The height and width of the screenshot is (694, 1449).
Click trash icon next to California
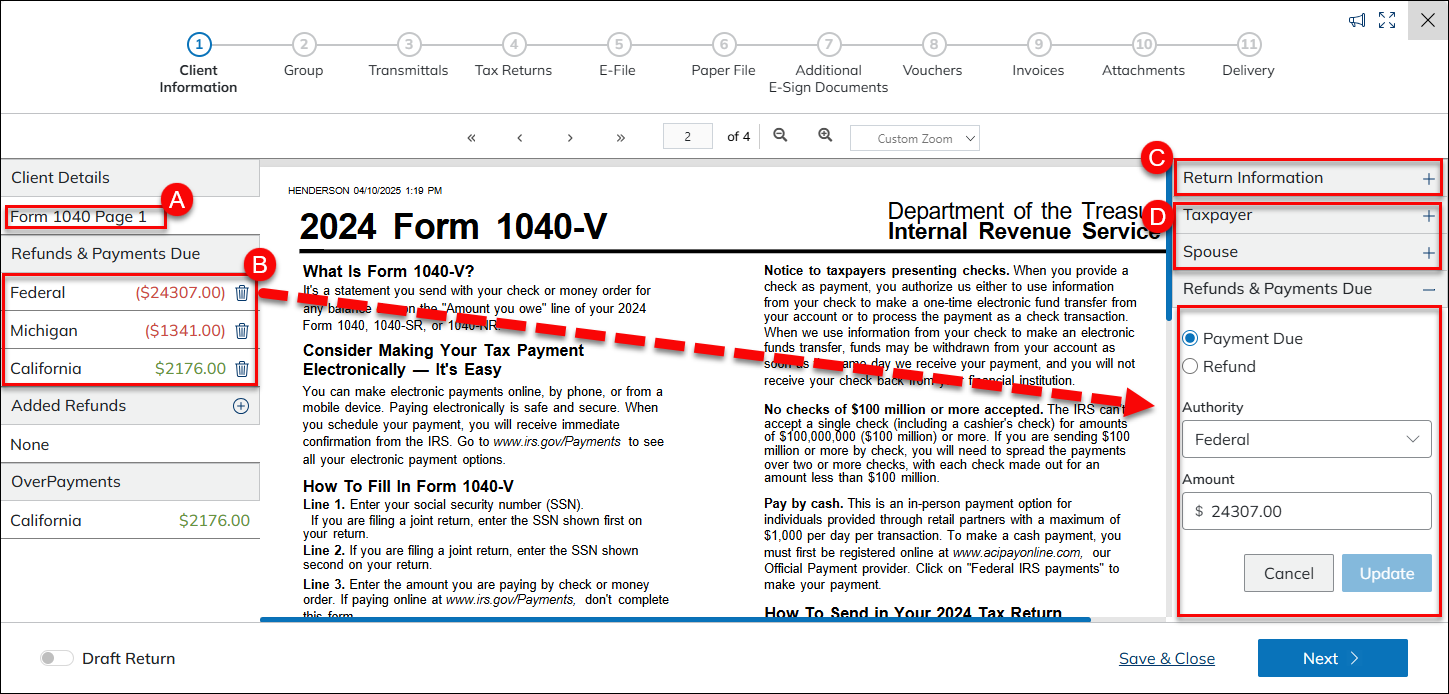[242, 369]
